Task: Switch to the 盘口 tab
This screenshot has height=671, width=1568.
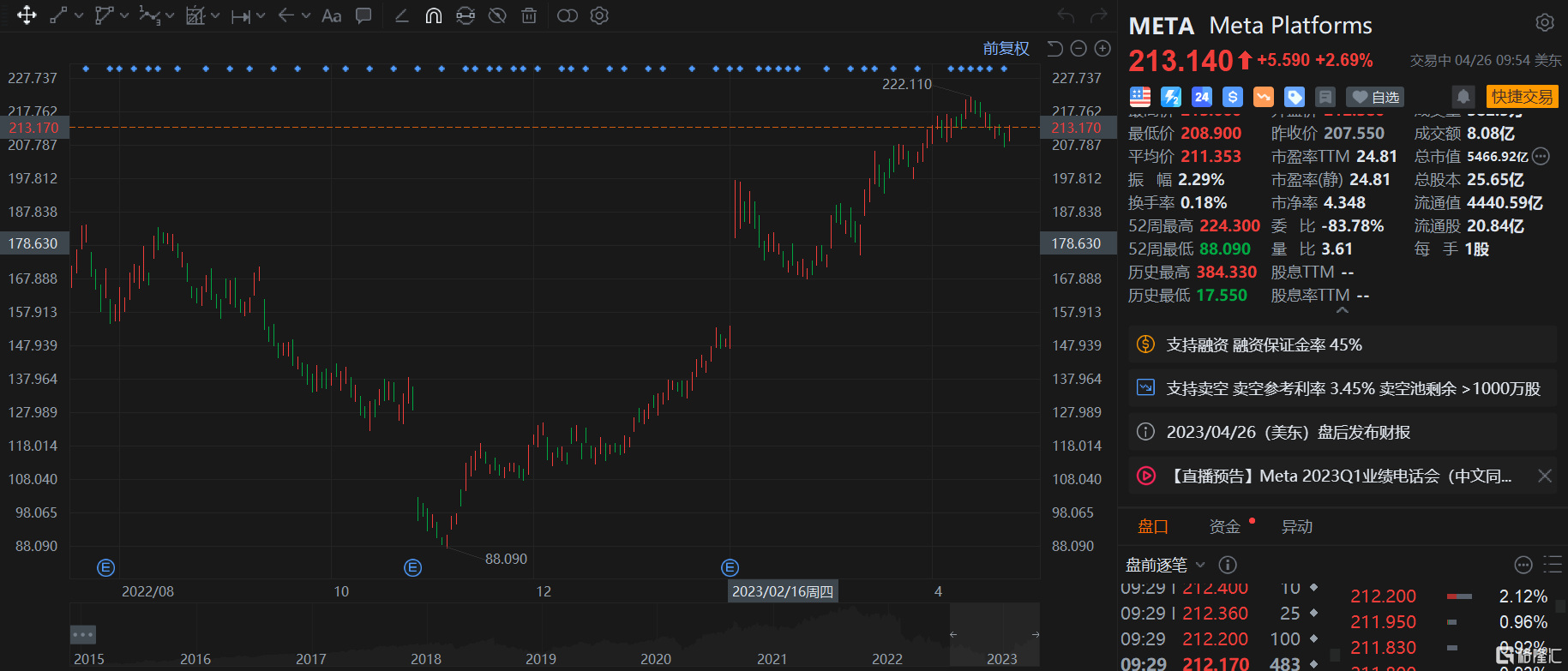Action: (x=1153, y=526)
